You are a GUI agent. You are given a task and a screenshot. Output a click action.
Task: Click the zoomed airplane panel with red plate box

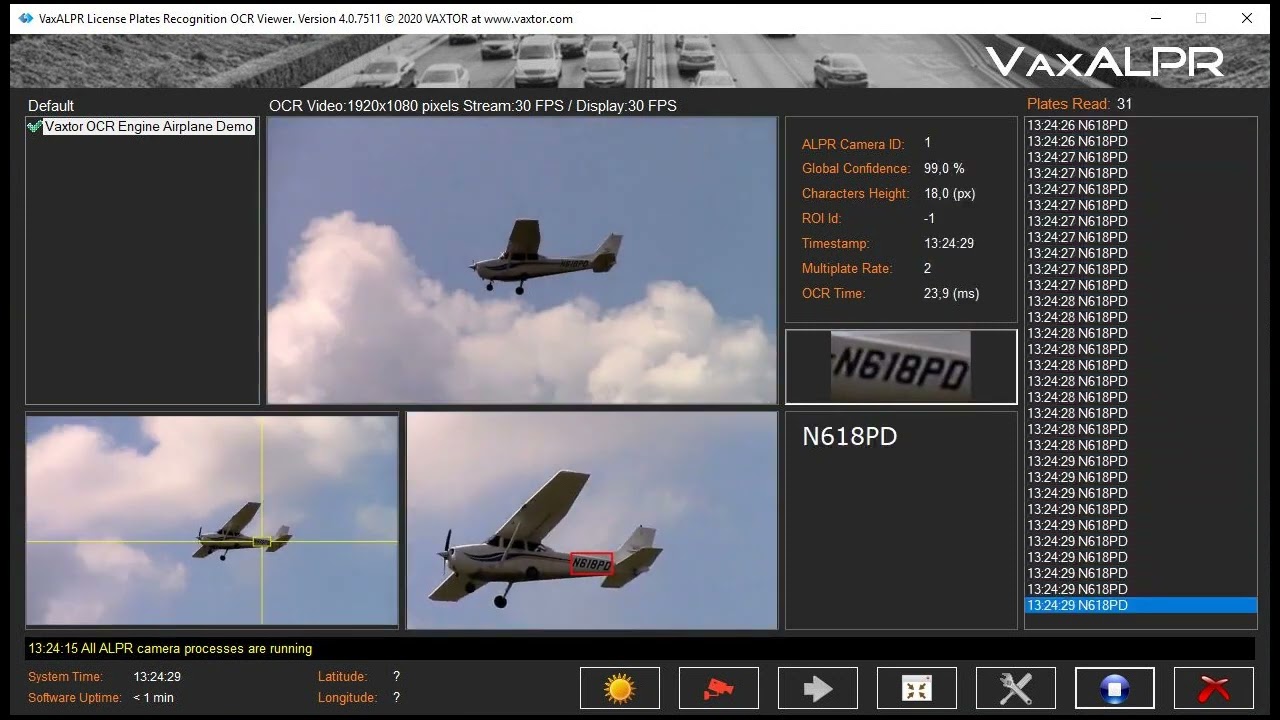(x=592, y=521)
